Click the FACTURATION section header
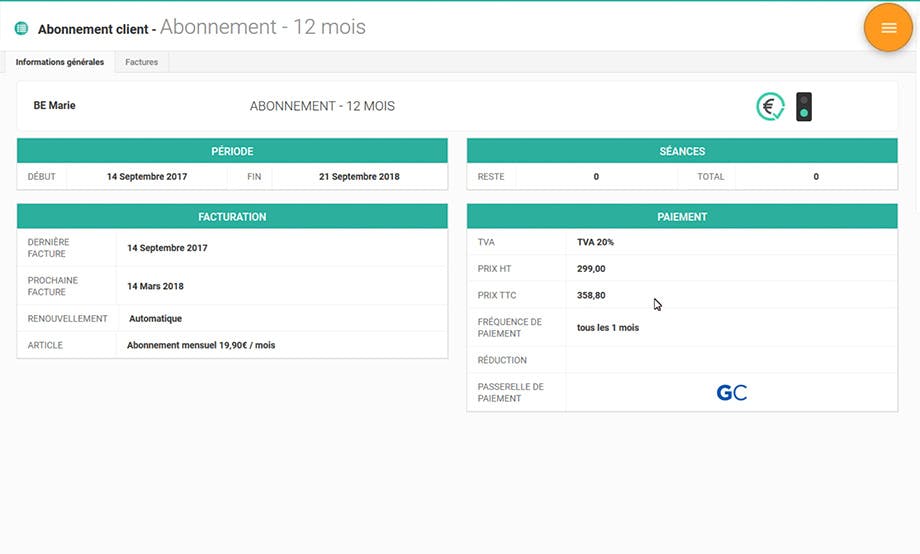920x554 pixels. (232, 217)
